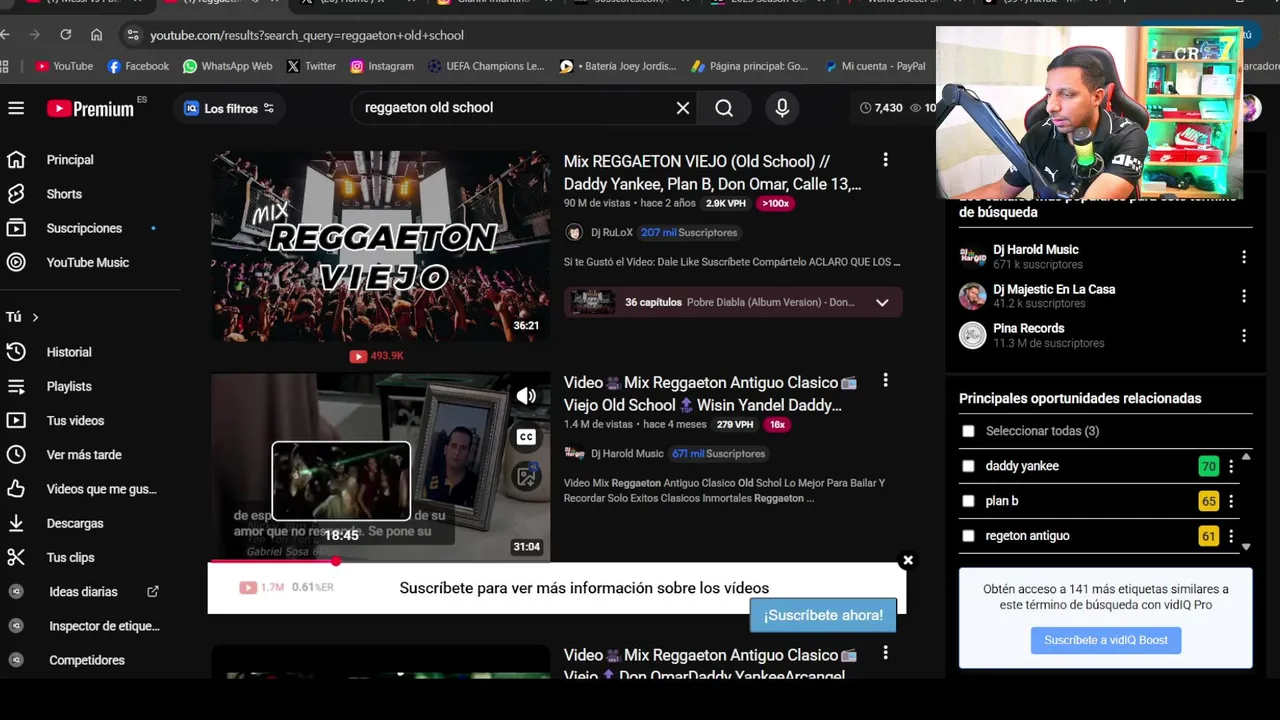Viewport: 1280px width, 720px height.
Task: Open the browser home button
Action: coord(96,35)
